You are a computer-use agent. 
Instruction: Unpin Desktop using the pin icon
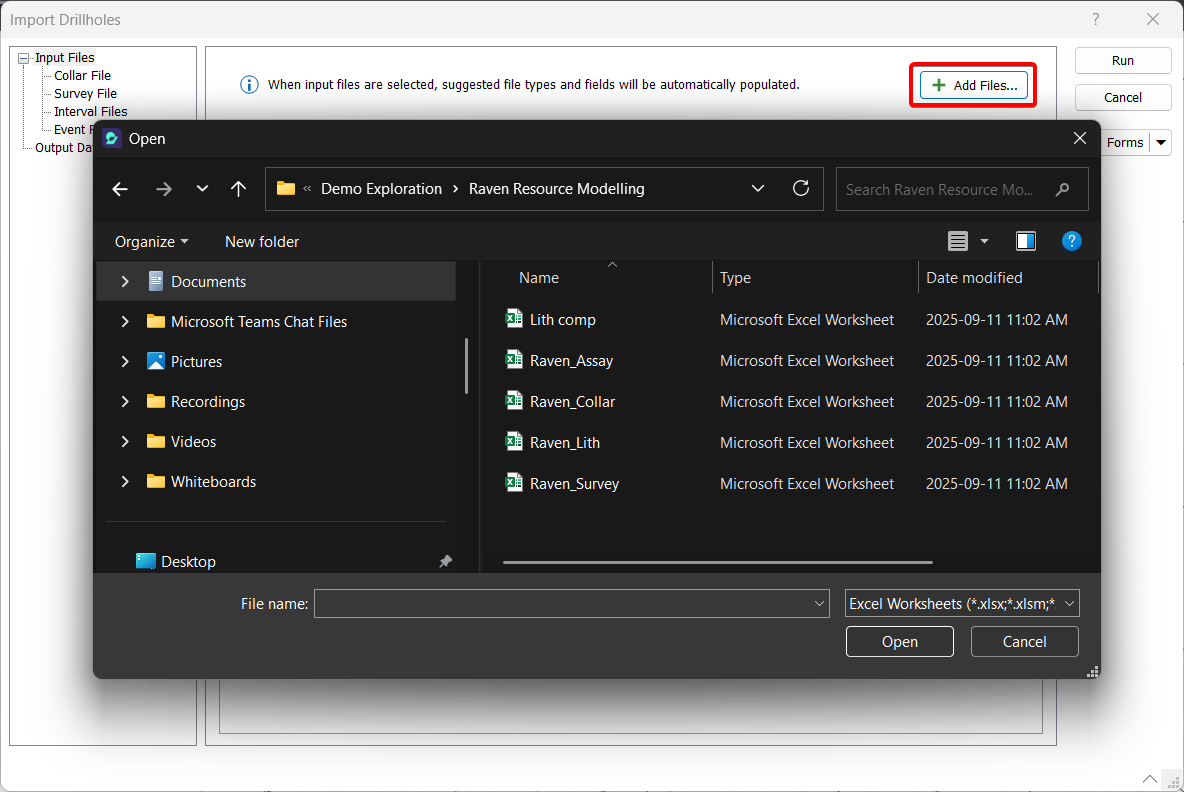pyautogui.click(x=446, y=562)
